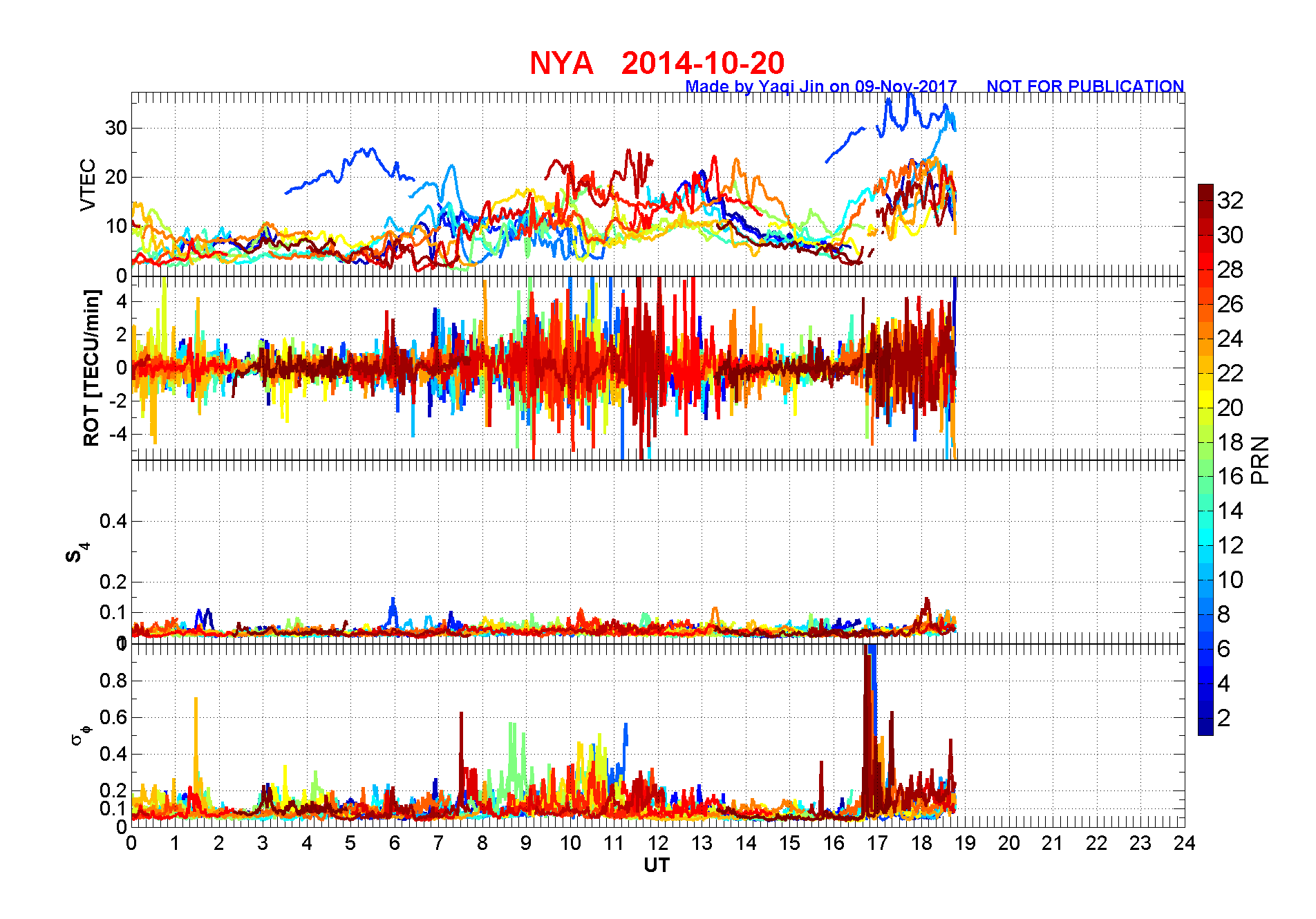The width and height of the screenshot is (1316, 919).
Task: Click the "NOT FOR PUBLICATION" notice
Action: tap(1085, 86)
